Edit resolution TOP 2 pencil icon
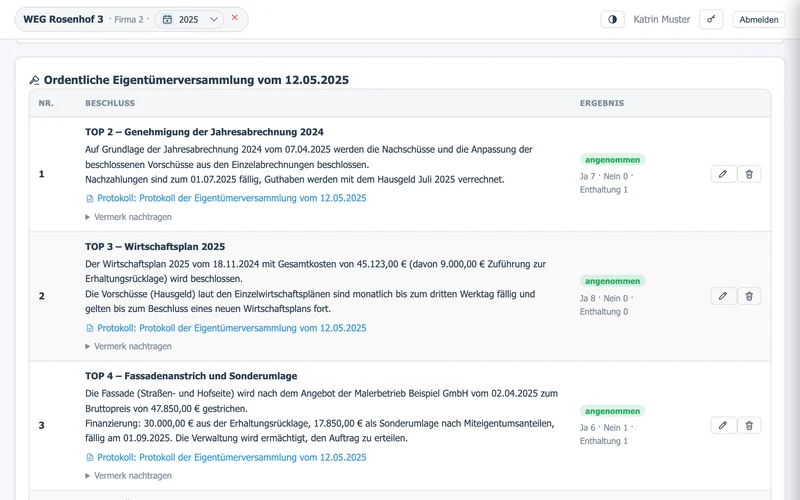The width and height of the screenshot is (800, 500). [x=723, y=174]
